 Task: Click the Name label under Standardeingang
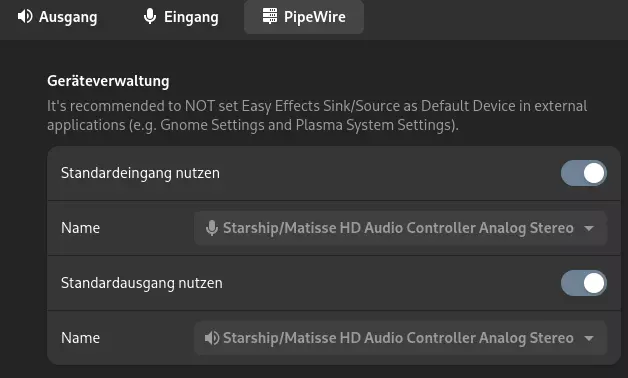pyautogui.click(x=81, y=228)
